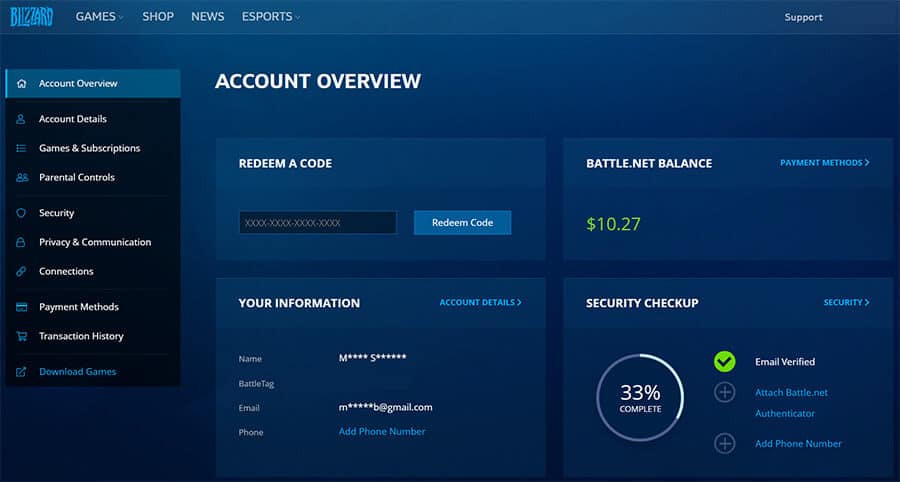The height and width of the screenshot is (482, 900).
Task: Click the credit card icon for Payment Methods
Action: [x=21, y=307]
